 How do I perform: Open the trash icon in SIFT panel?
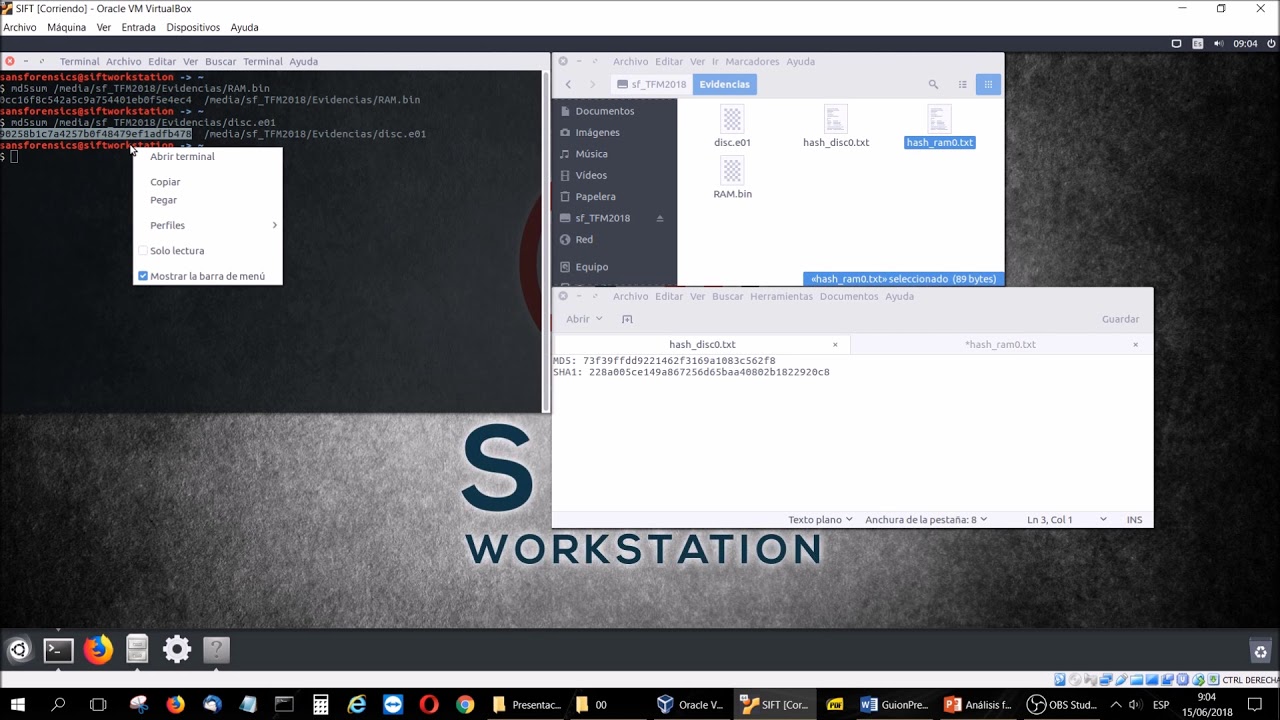click(1260, 651)
